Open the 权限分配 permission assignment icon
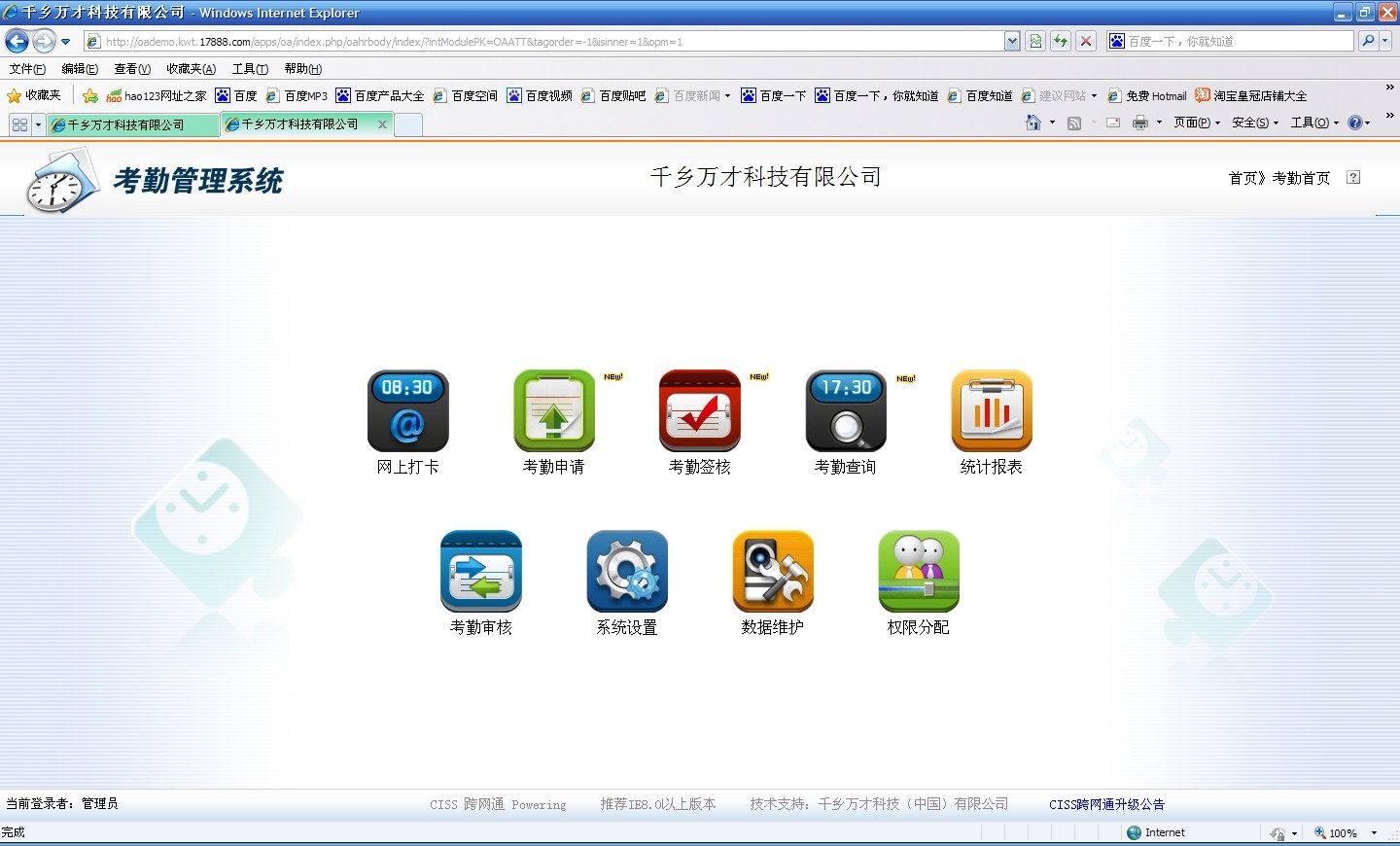This screenshot has height=846, width=1400. coord(918,572)
